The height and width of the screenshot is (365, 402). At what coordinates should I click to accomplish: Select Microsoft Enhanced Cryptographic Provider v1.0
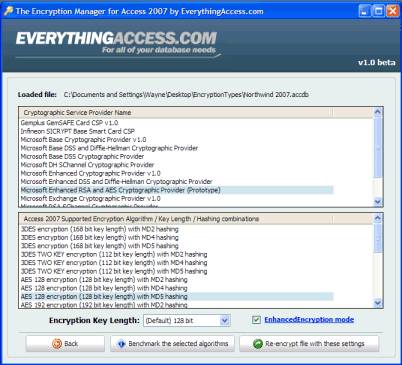coord(177,173)
